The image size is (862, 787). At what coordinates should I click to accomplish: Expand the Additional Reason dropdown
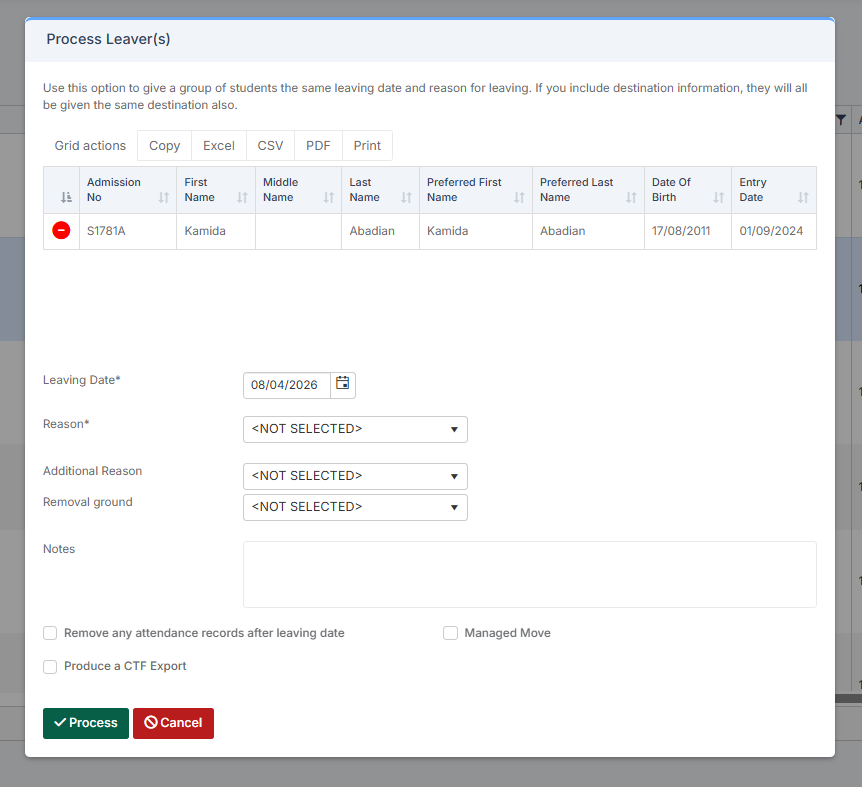[x=355, y=476]
